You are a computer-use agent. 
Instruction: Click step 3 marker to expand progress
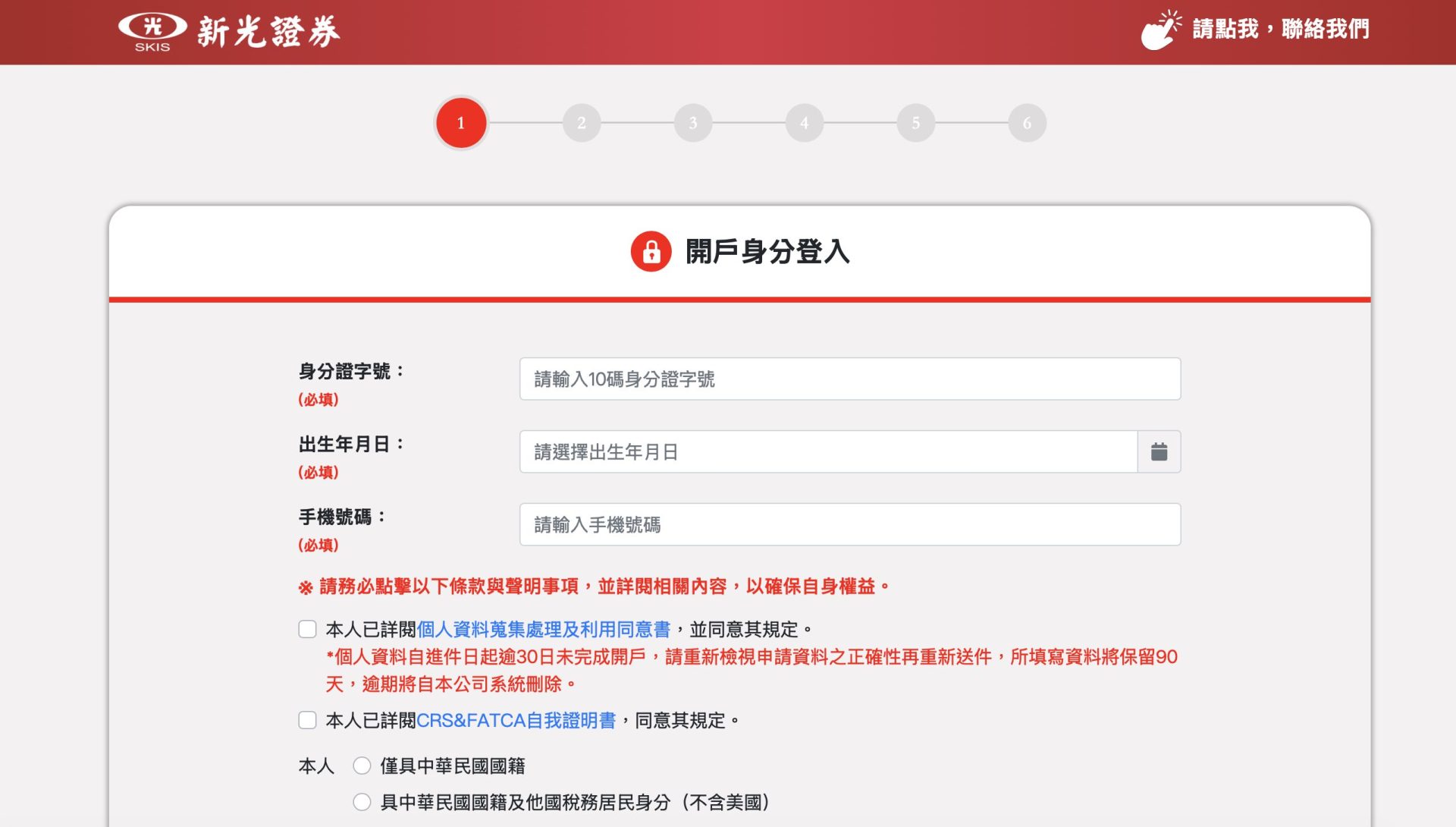(693, 122)
